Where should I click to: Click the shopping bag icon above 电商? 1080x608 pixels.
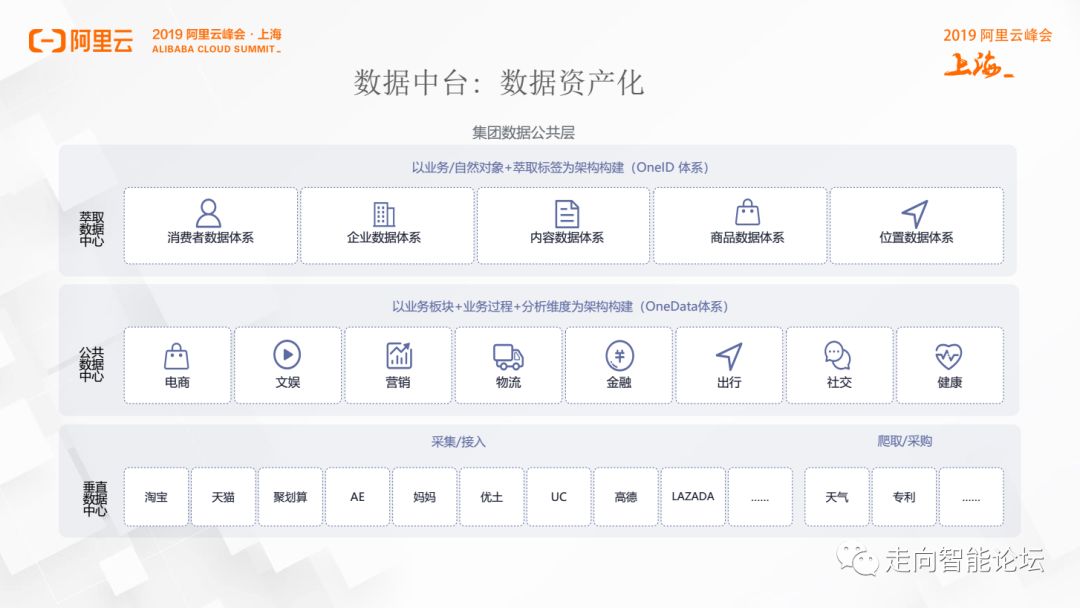176,356
